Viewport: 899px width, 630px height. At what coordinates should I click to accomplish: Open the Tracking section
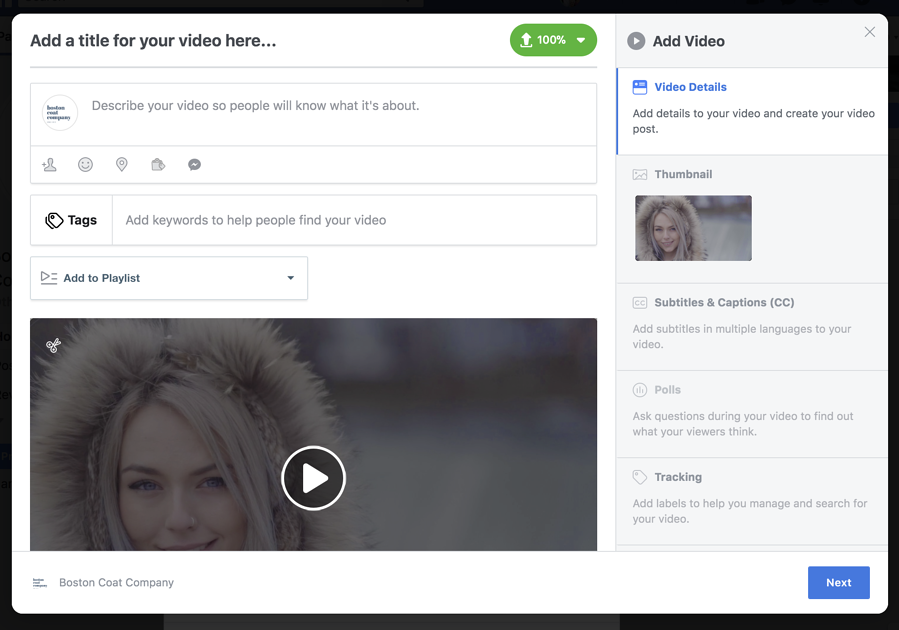coord(677,477)
